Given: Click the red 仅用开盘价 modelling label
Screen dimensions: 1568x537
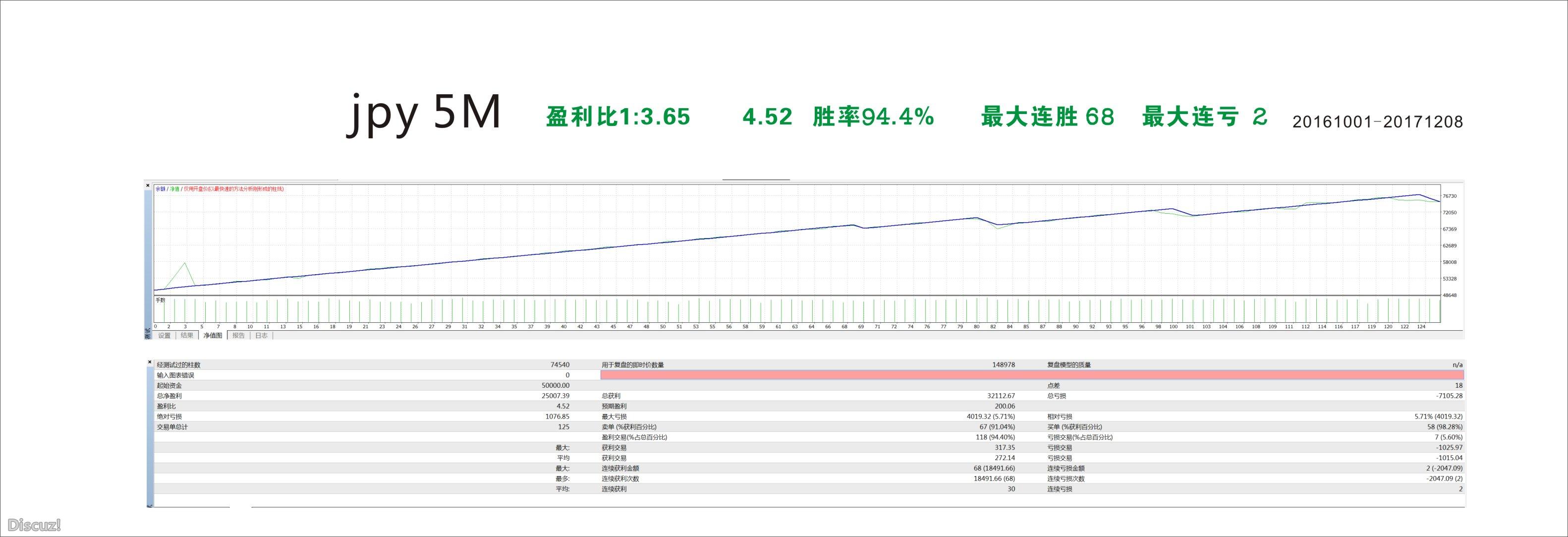Looking at the screenshot, I should tap(234, 189).
